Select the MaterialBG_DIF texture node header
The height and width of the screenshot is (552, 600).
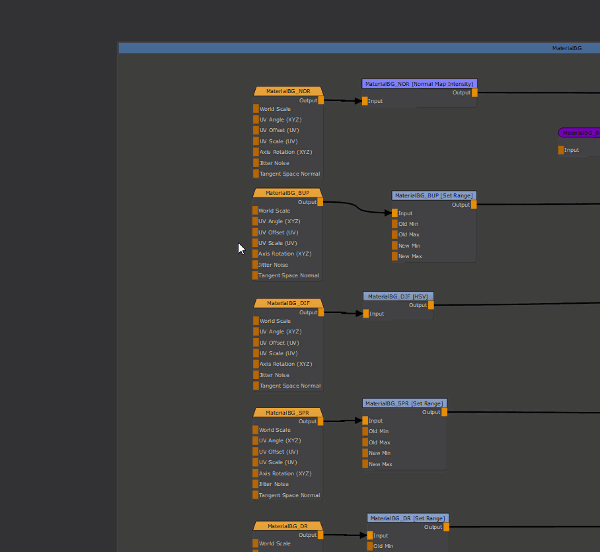288,303
